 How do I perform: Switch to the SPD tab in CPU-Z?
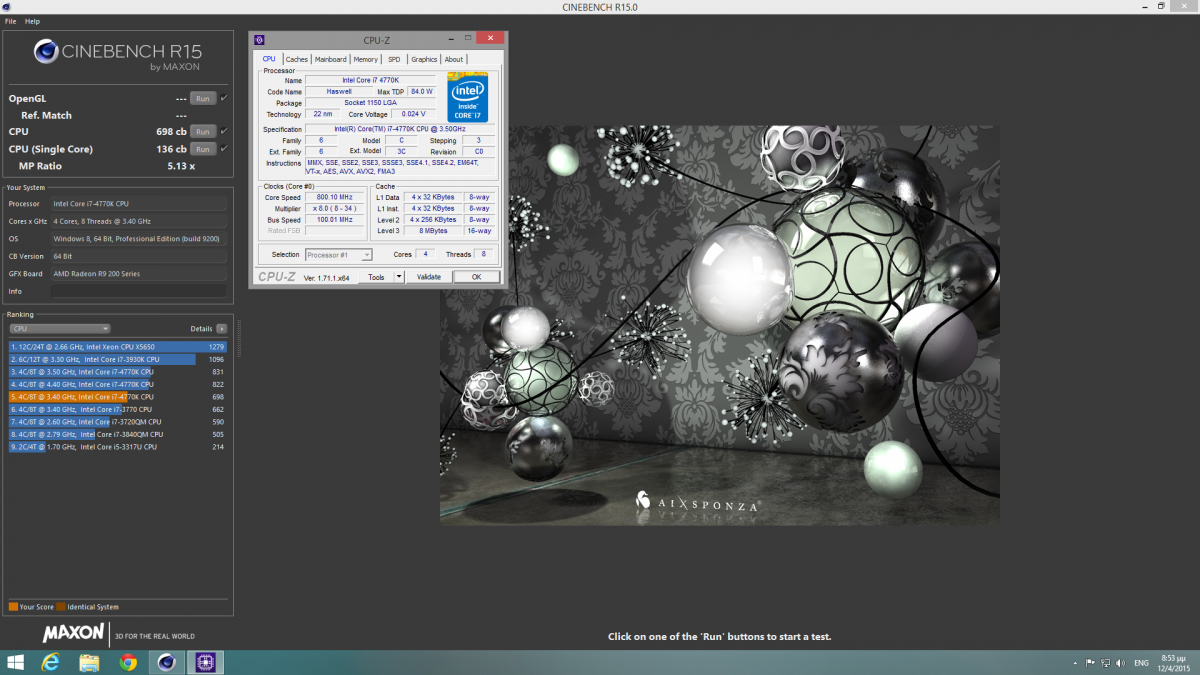(394, 59)
